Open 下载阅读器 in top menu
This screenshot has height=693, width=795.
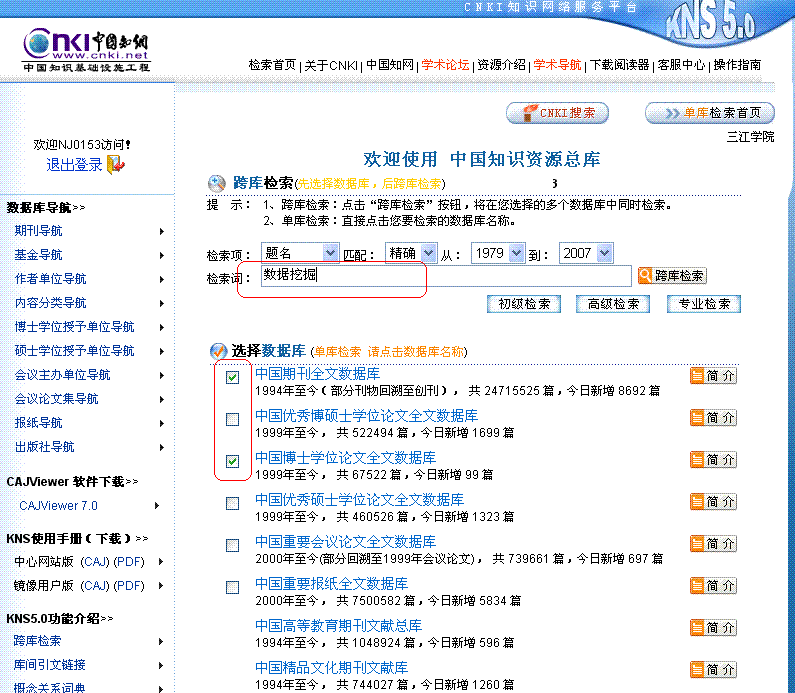[620, 65]
